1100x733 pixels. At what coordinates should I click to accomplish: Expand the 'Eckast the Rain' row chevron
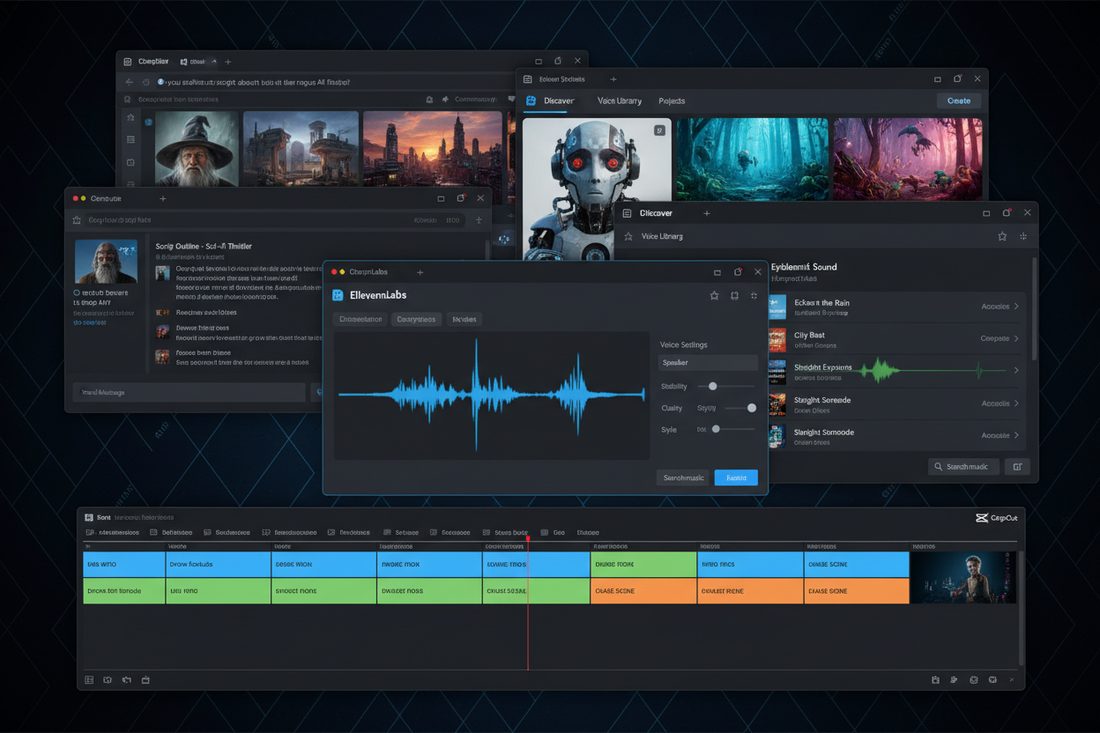pos(1016,306)
